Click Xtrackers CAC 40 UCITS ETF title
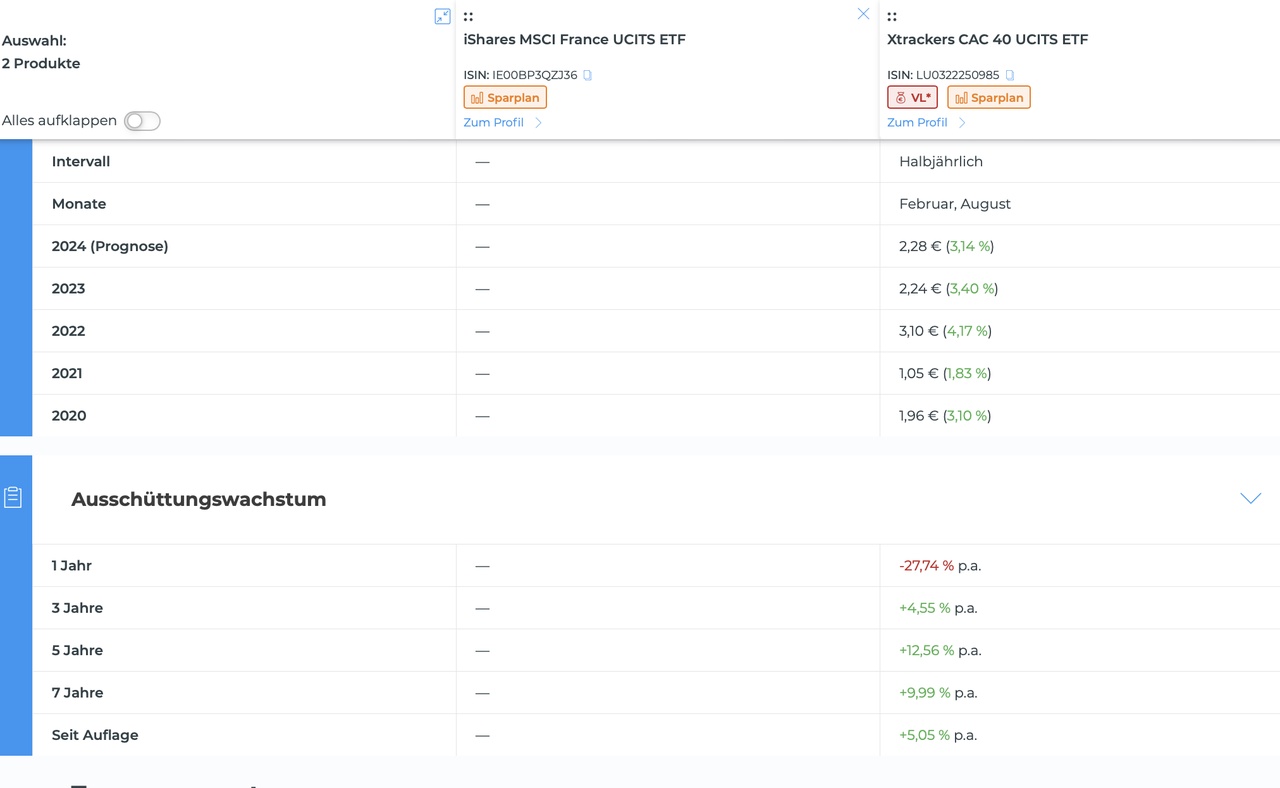Image resolution: width=1280 pixels, height=788 pixels. tap(988, 40)
